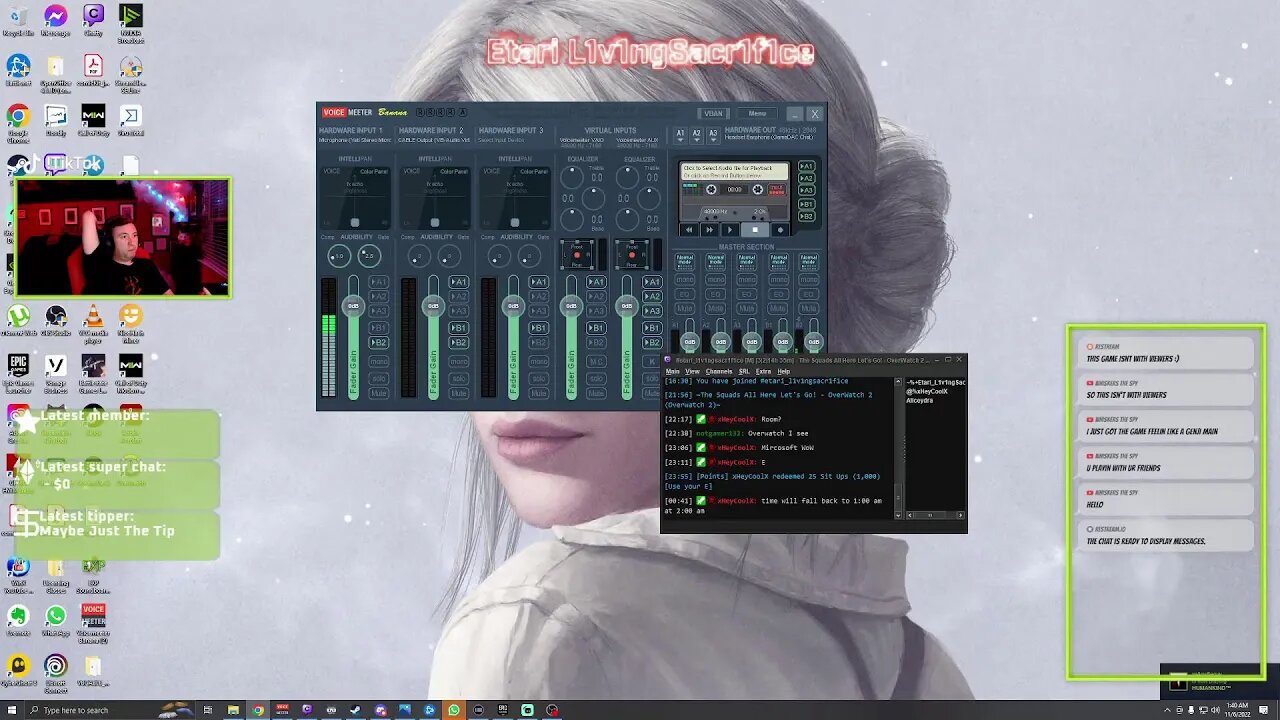
Task: Click the cassette display to select audio file
Action: [x=734, y=173]
